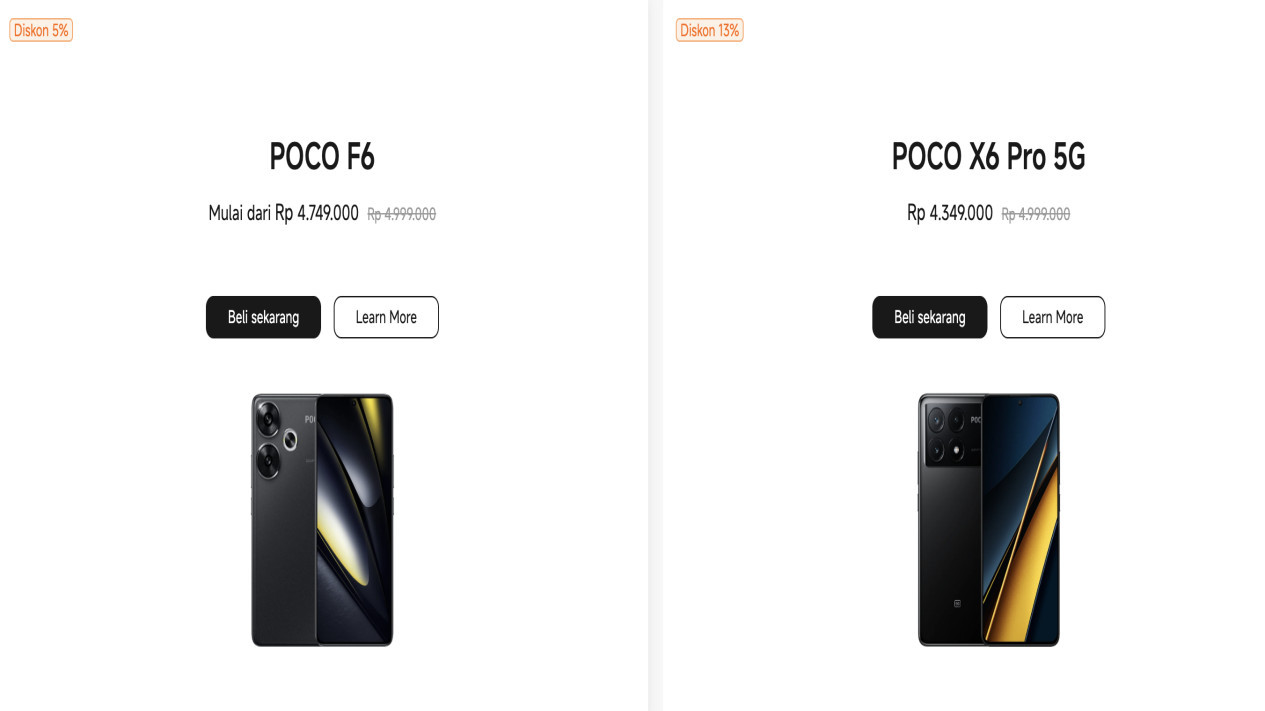Click the Diskon 5% badge

pos(41,30)
